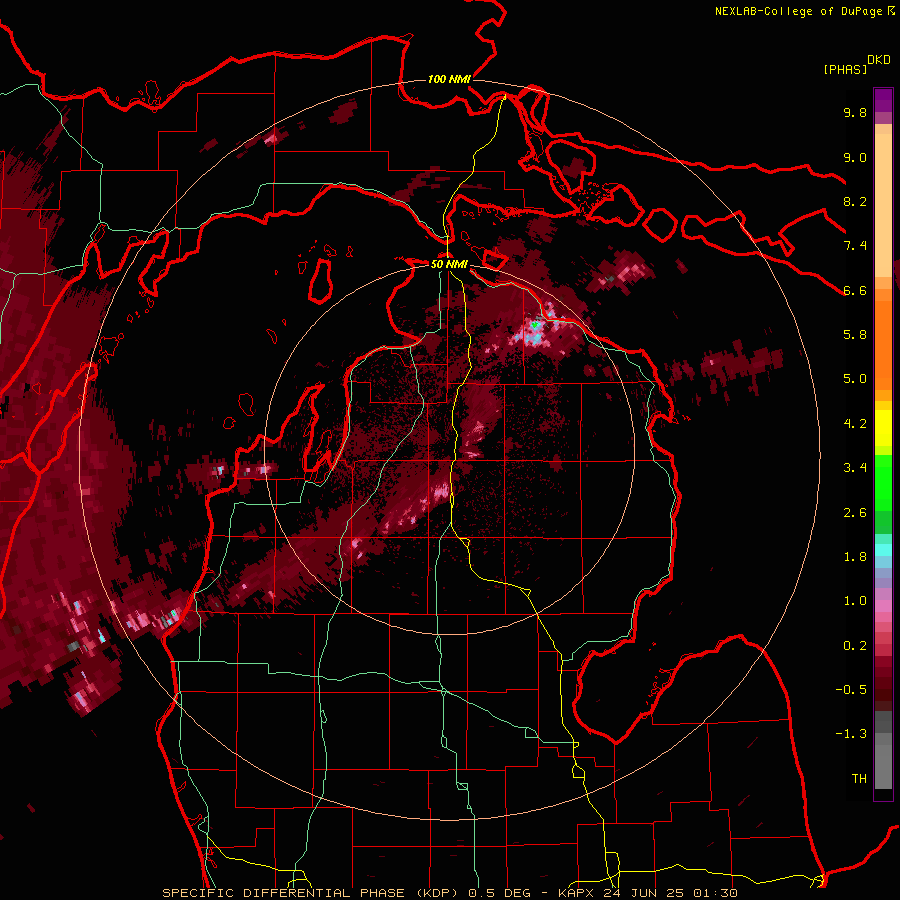900x900 pixels.
Task: Click the 1.0 value on the scale
Action: tap(855, 601)
